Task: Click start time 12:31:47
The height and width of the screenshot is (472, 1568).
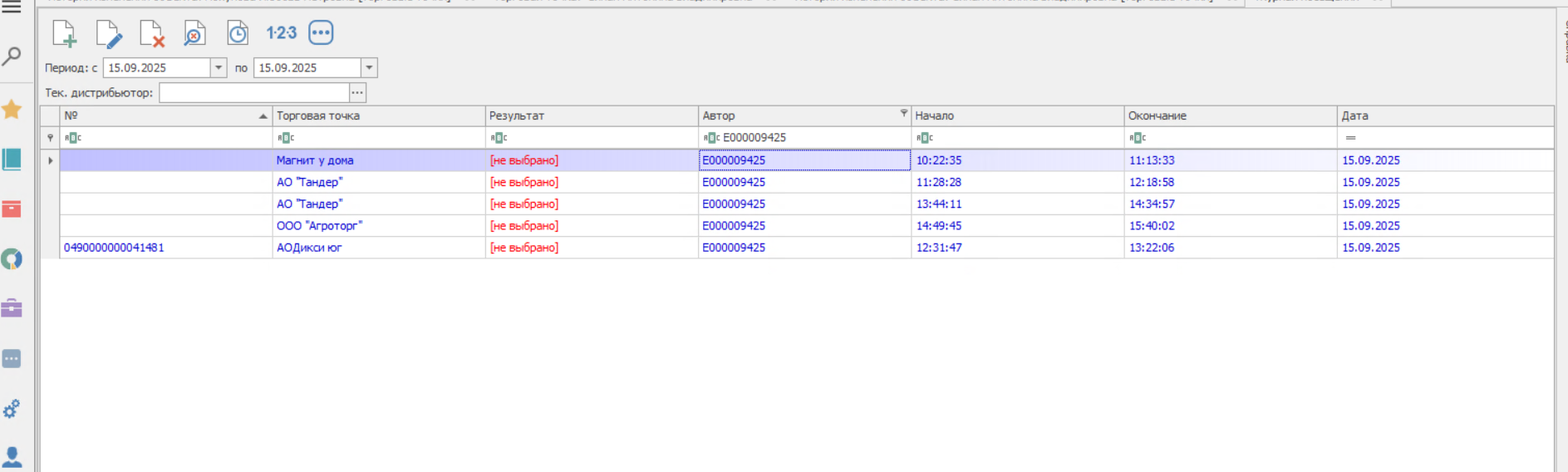Action: tap(939, 248)
